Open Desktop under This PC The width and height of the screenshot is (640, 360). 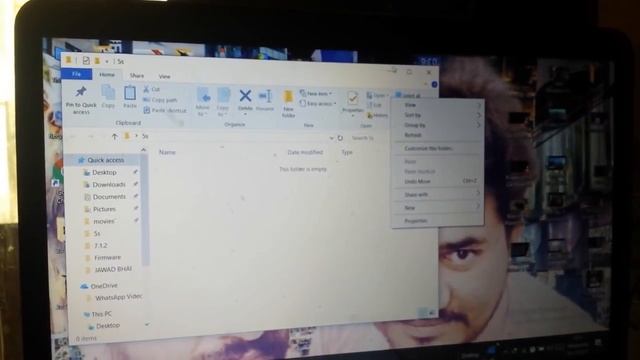(108, 326)
